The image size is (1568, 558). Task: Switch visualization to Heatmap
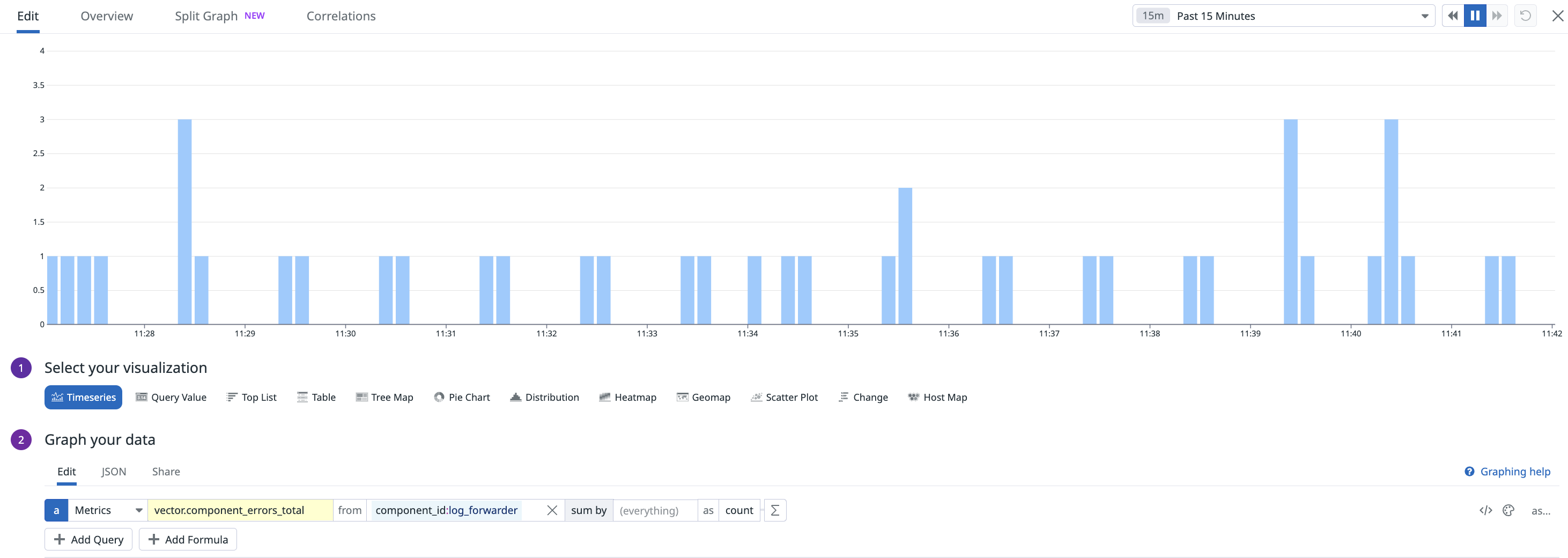[627, 397]
